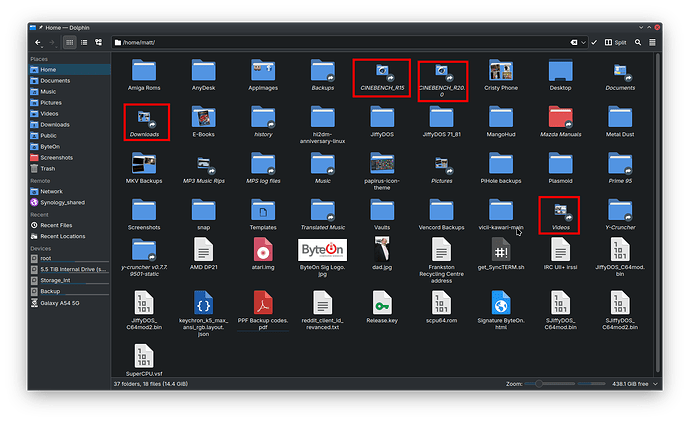Select the Downloads folder in file view
This screenshot has height=422, width=690.
(144, 123)
